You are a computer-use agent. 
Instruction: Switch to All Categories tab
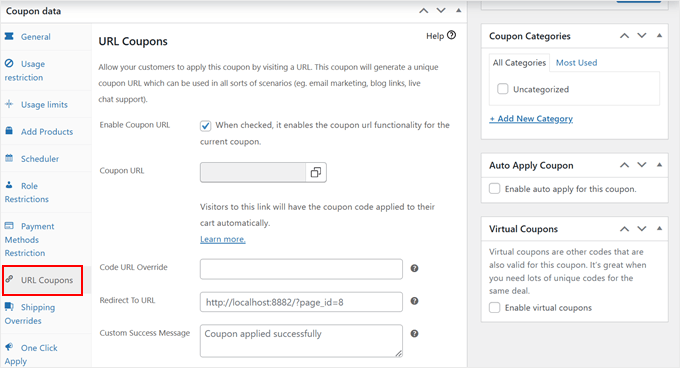pyautogui.click(x=519, y=62)
